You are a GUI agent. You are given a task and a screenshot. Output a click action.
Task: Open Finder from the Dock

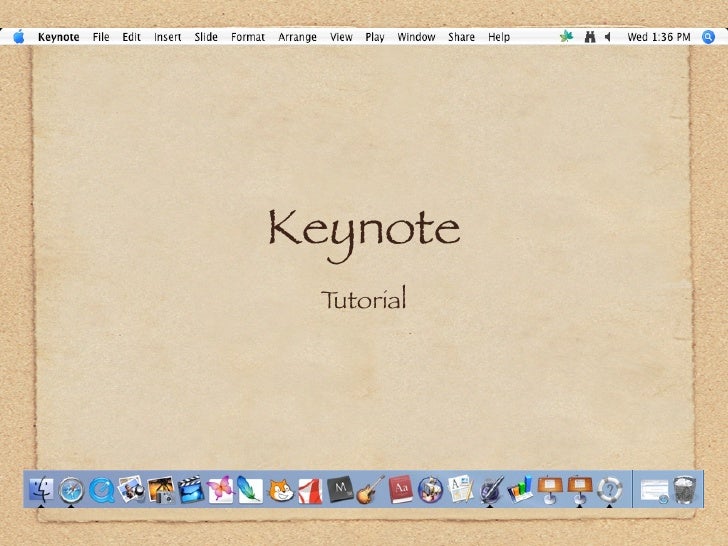tap(41, 490)
